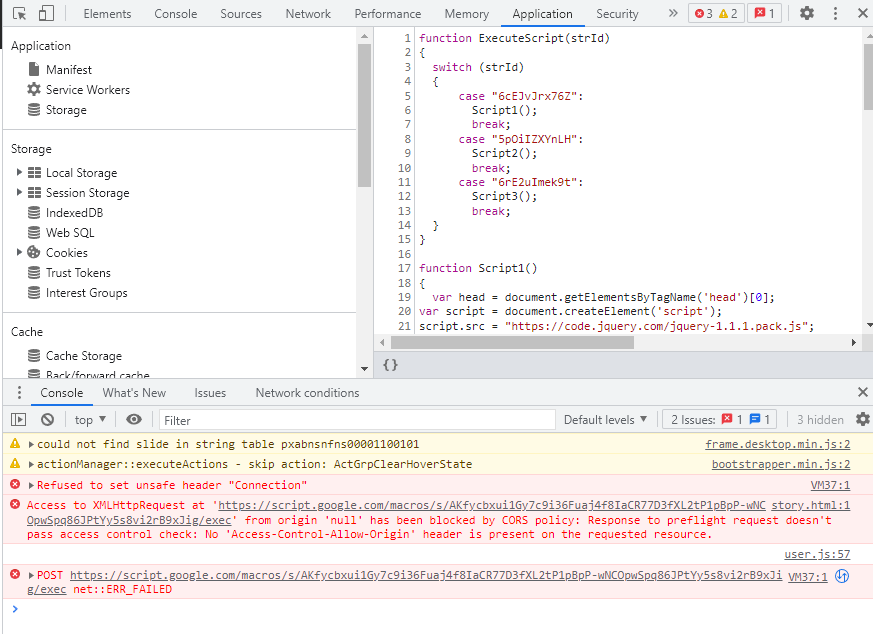Show the console sidebar panel icon
Screen dimensions: 873x634
18,420
